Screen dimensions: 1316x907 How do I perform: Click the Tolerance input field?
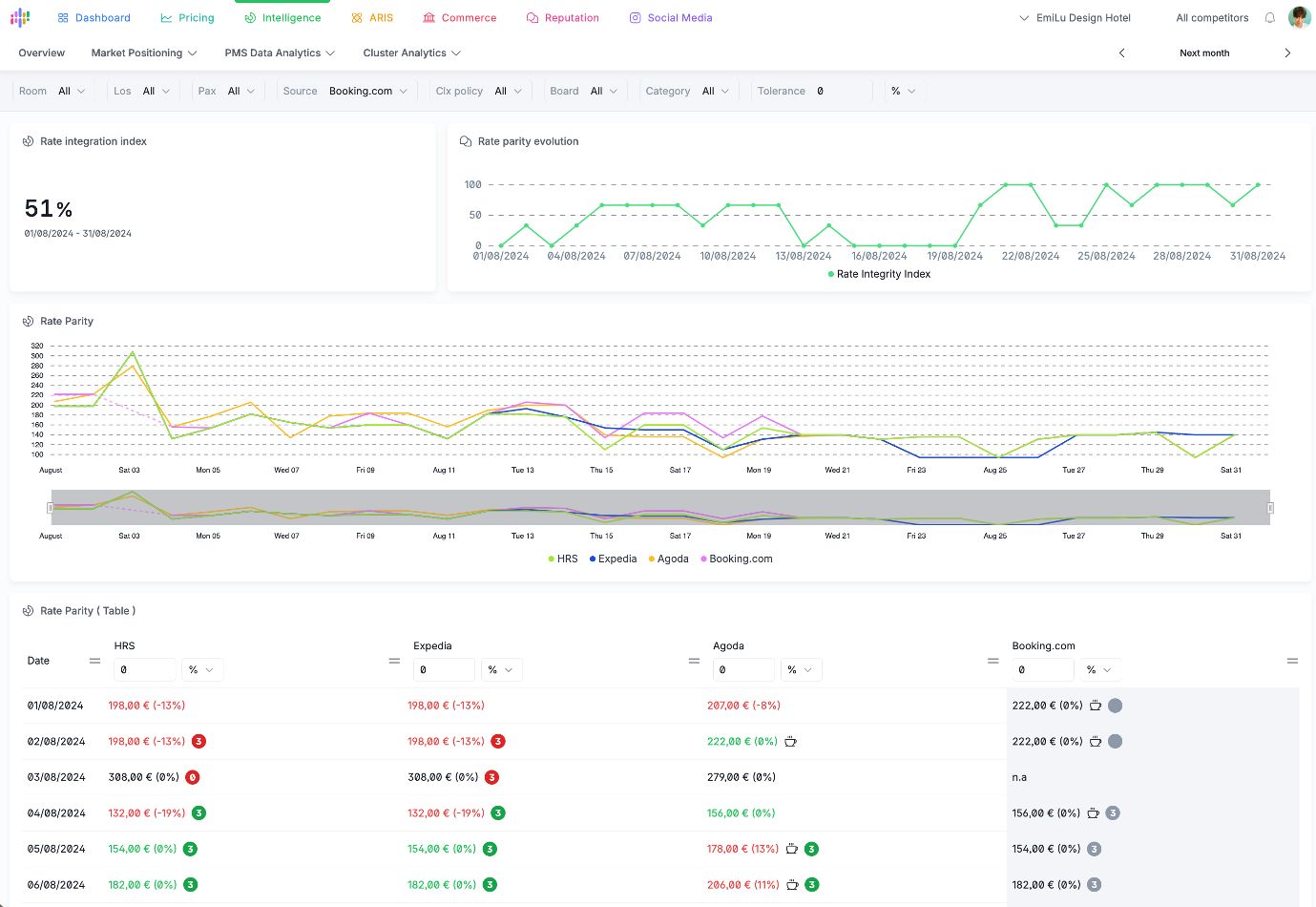click(x=840, y=91)
